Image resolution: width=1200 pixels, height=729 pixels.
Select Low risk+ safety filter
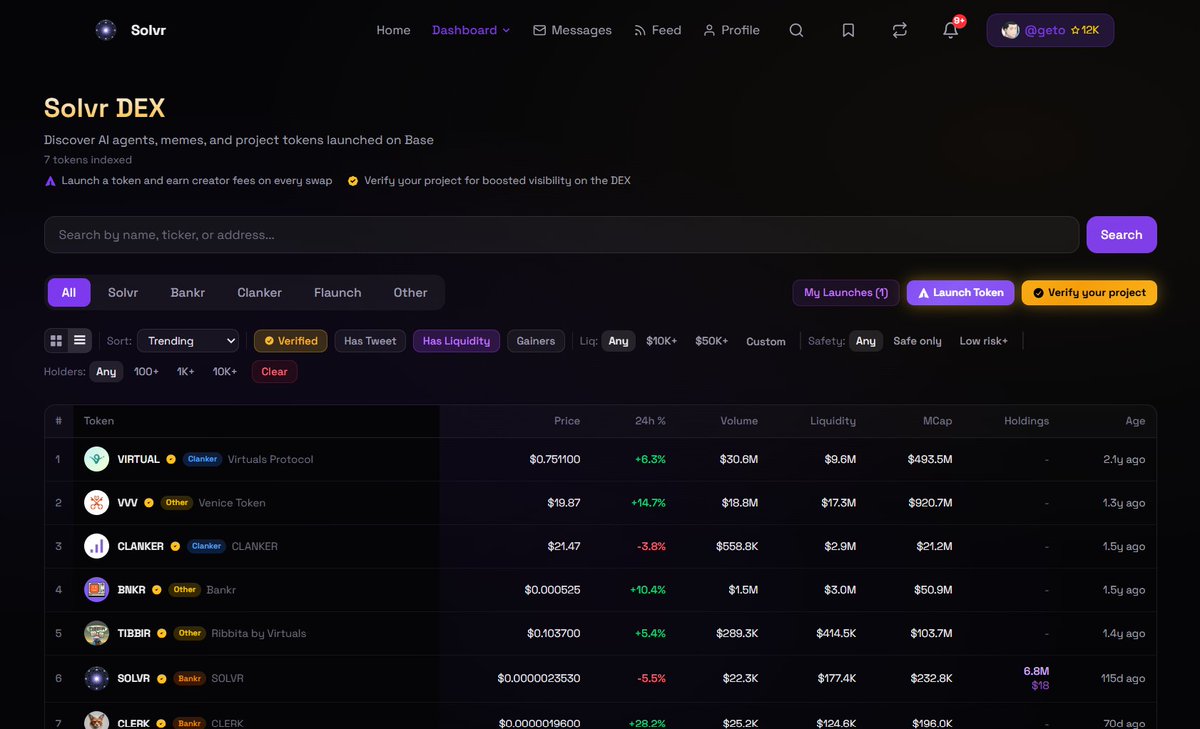[984, 341]
